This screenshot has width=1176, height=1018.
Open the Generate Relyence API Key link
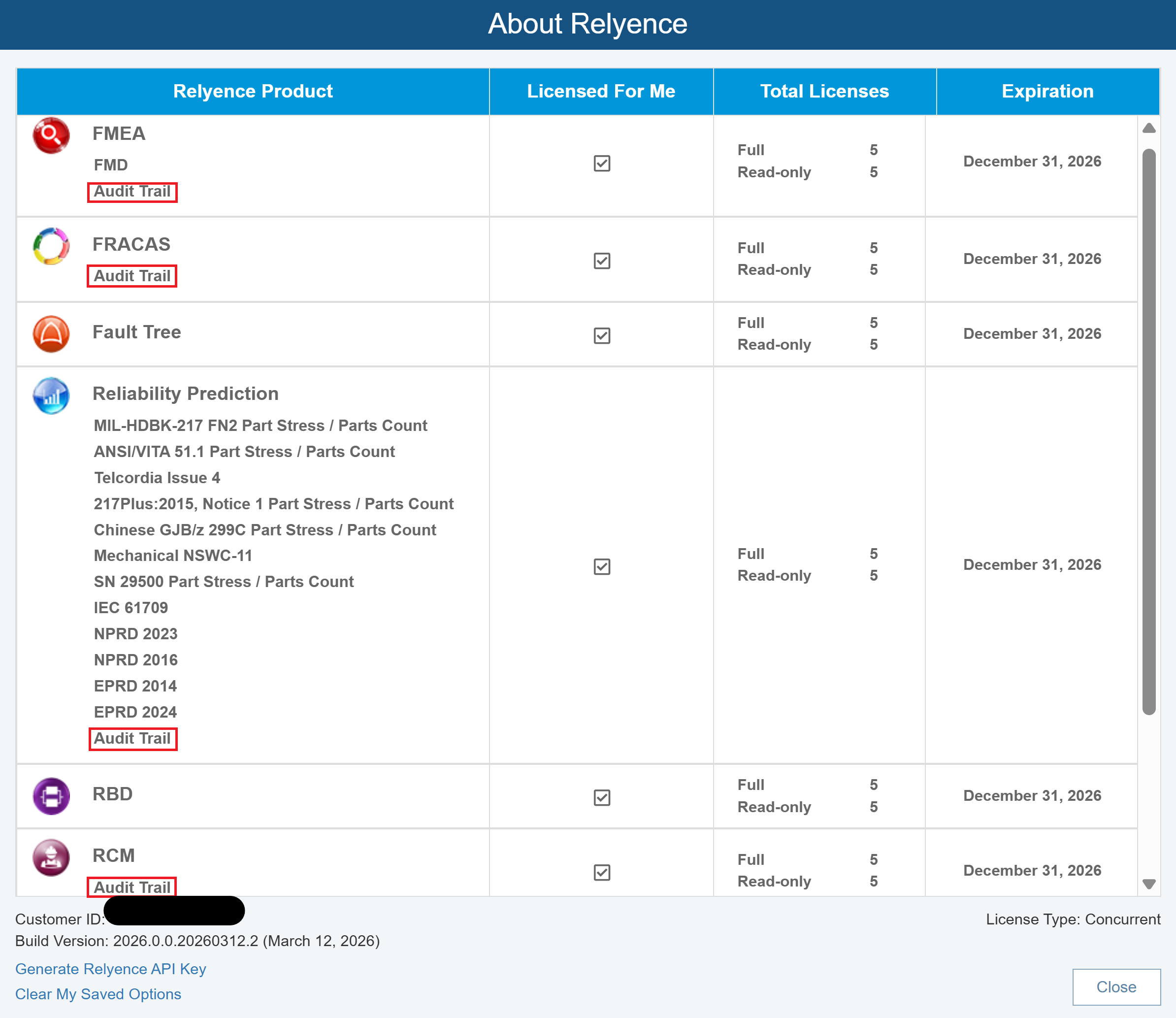tap(111, 969)
